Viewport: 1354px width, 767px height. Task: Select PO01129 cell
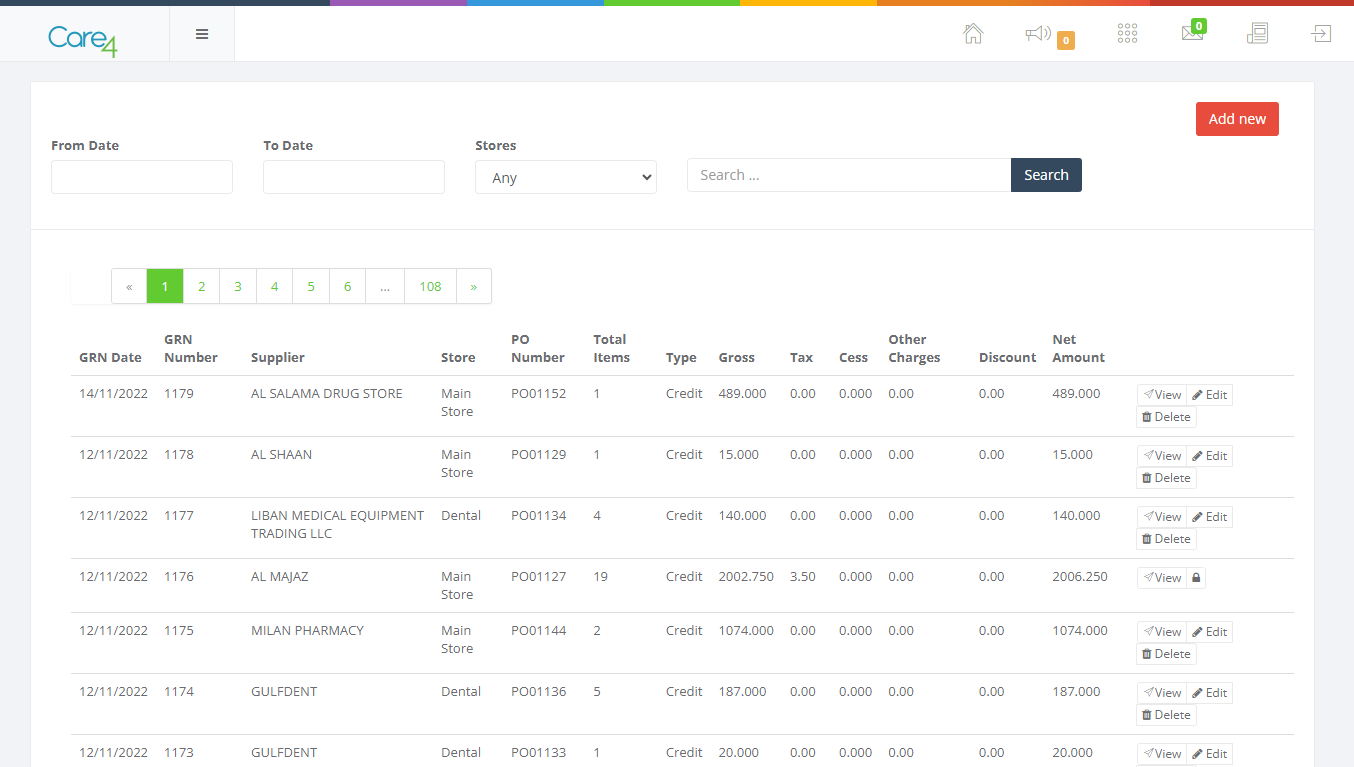[538, 455]
